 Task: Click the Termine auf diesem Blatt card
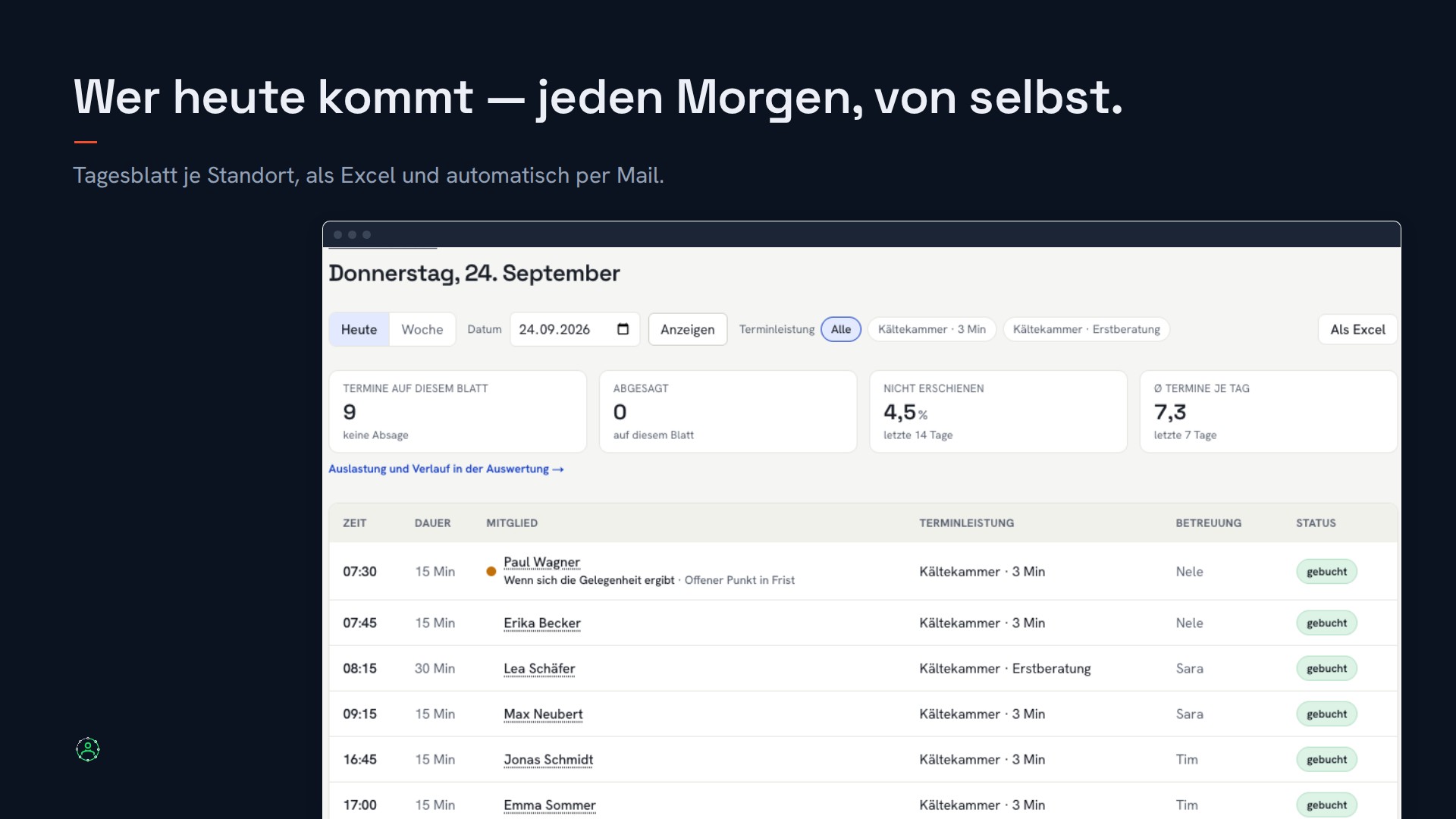coord(458,411)
